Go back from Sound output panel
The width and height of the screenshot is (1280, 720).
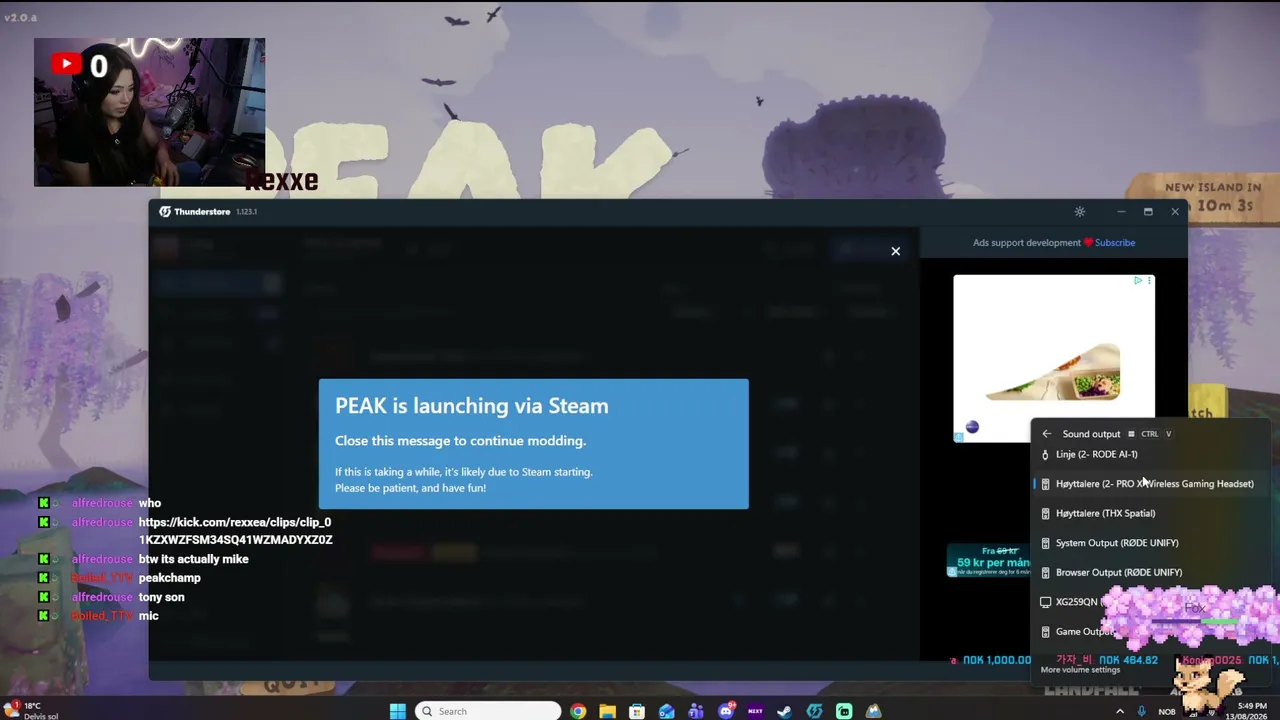pos(1046,434)
